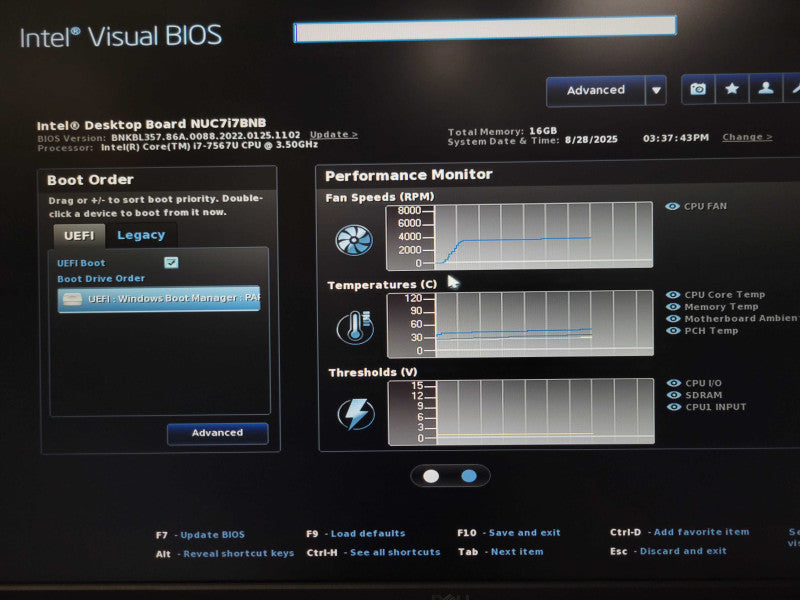Click the Advanced button under Boot Order

coord(217,433)
